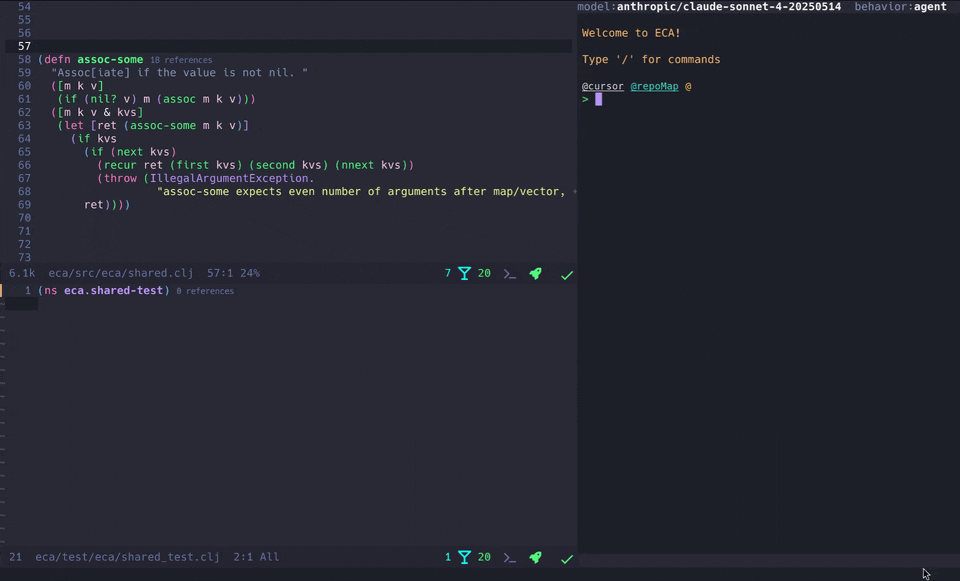
Task: Click 'ret))))' on line 69
Action: point(107,204)
